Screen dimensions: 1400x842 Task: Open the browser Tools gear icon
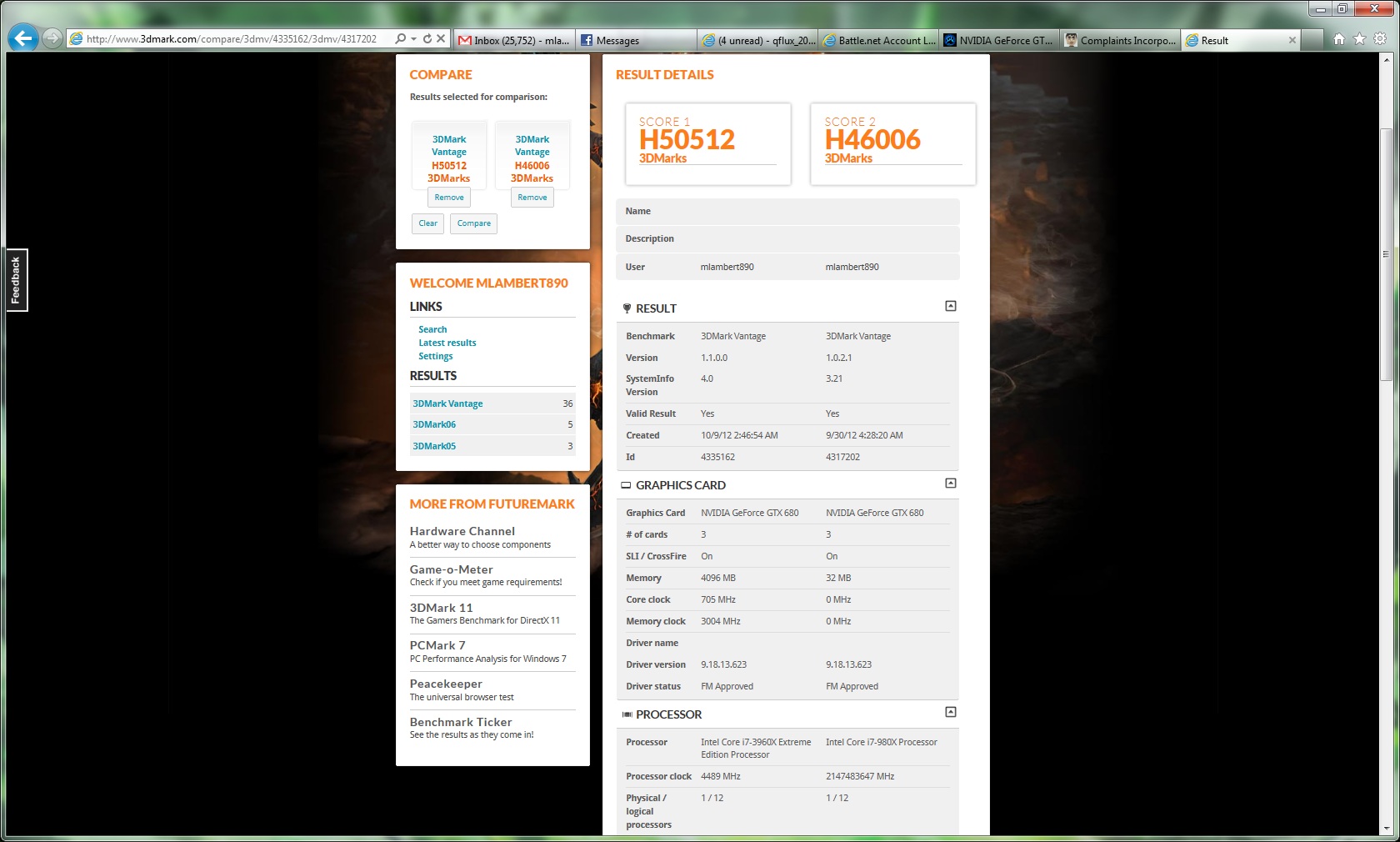[x=1380, y=39]
